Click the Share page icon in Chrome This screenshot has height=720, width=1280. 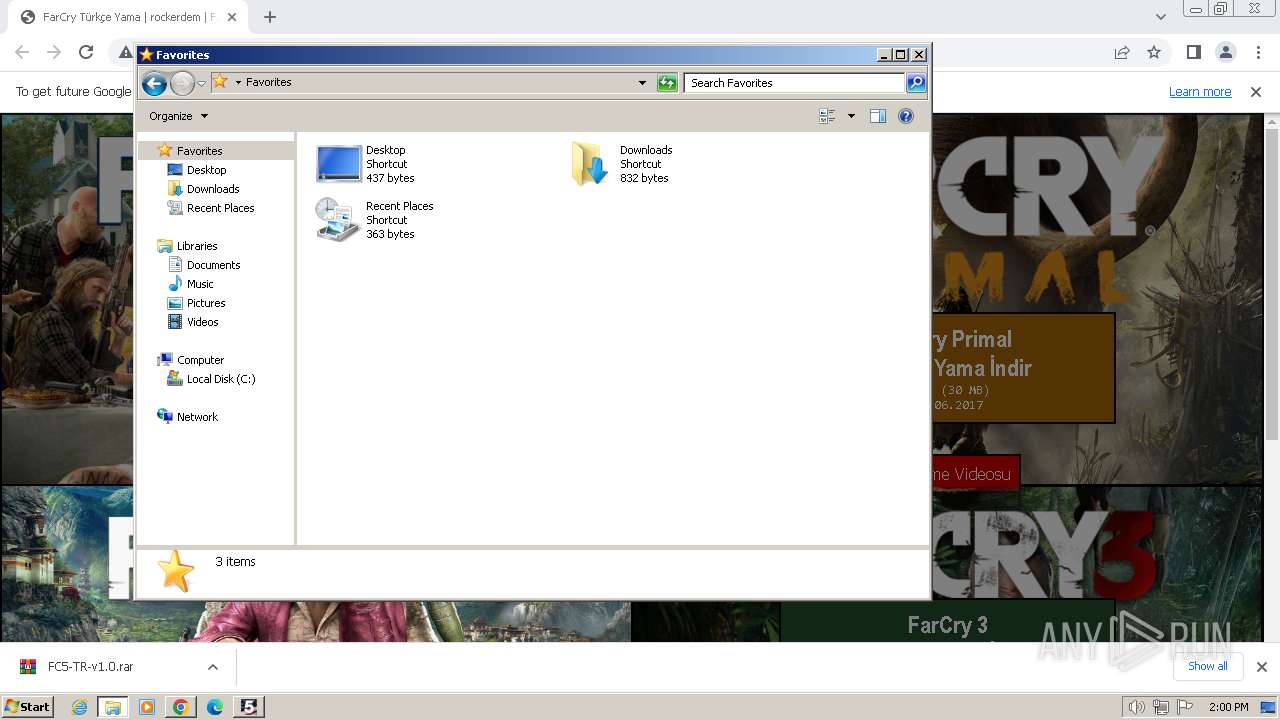point(1122,52)
